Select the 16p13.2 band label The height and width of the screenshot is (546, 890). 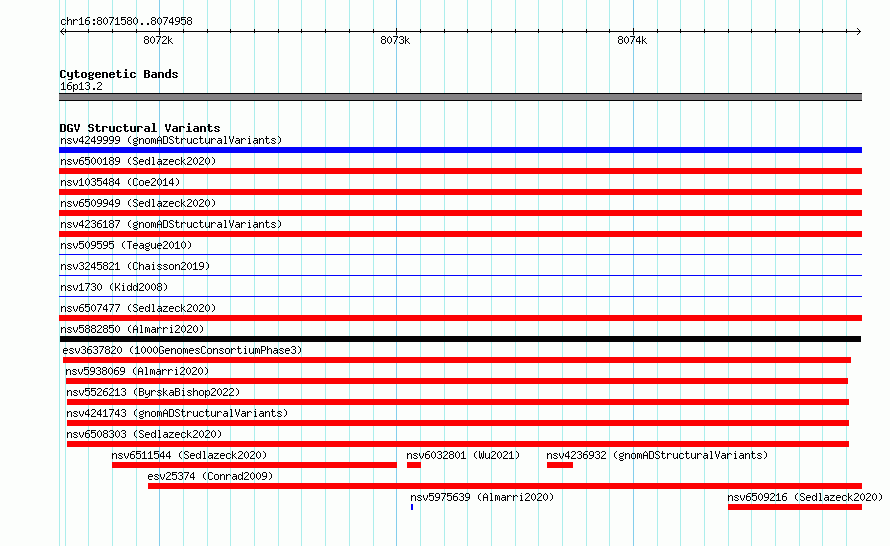[x=81, y=86]
